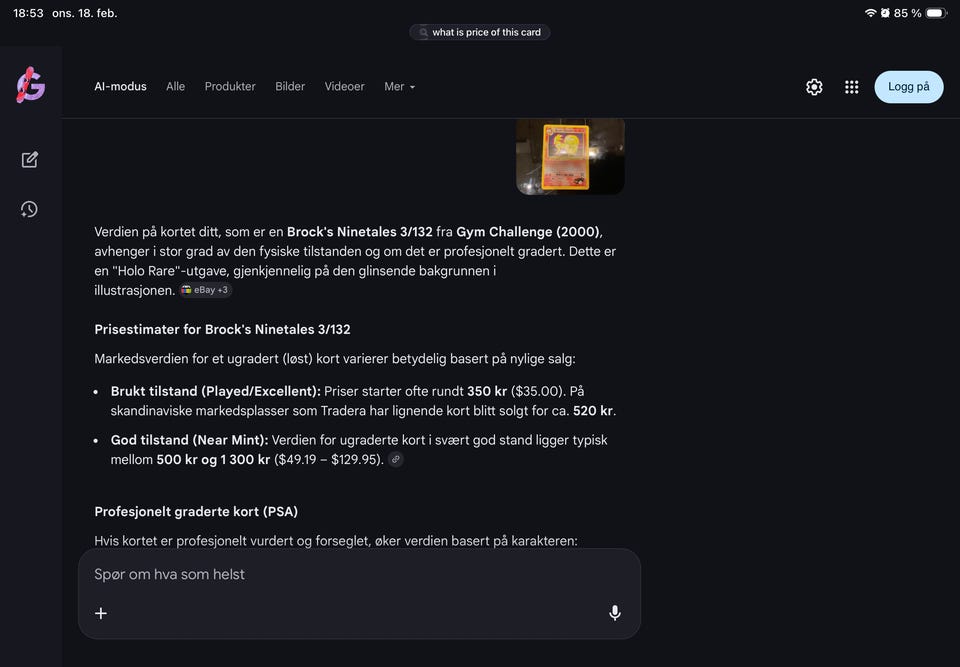The width and height of the screenshot is (960, 667).
Task: Tap the Ninetales card thumbnail
Action: pos(570,156)
